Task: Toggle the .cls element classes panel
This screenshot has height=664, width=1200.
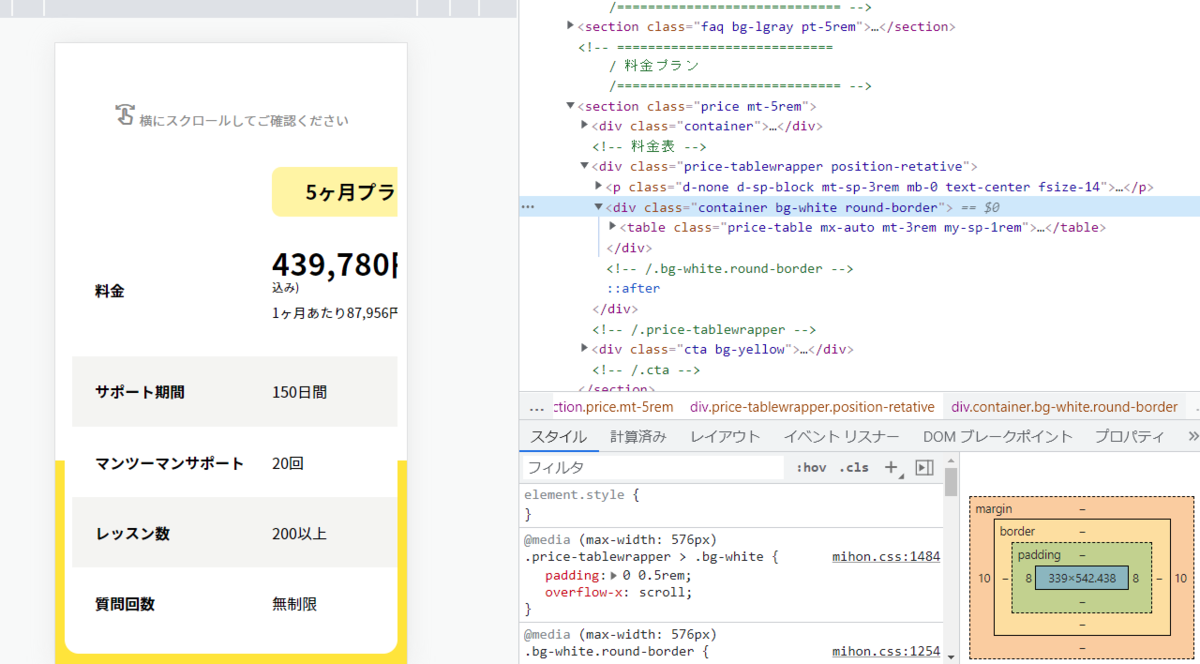Action: coord(854,467)
